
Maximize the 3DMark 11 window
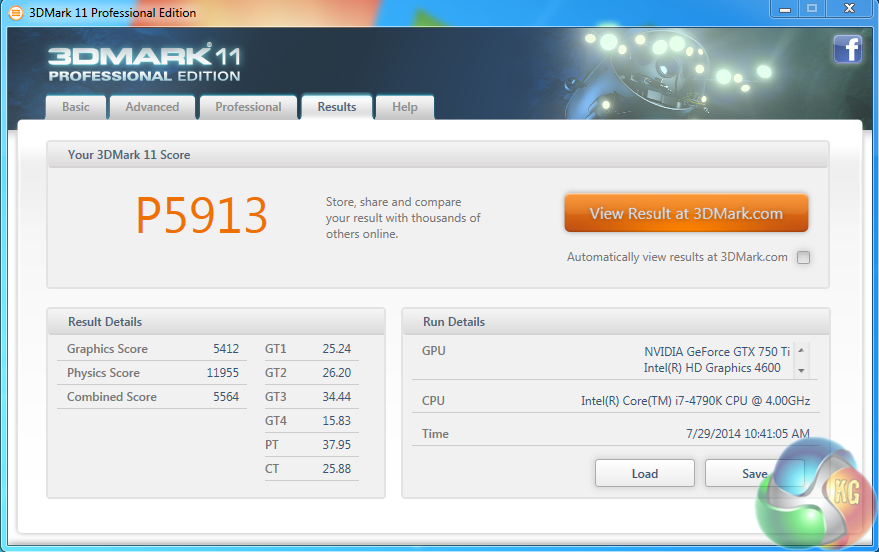point(811,9)
